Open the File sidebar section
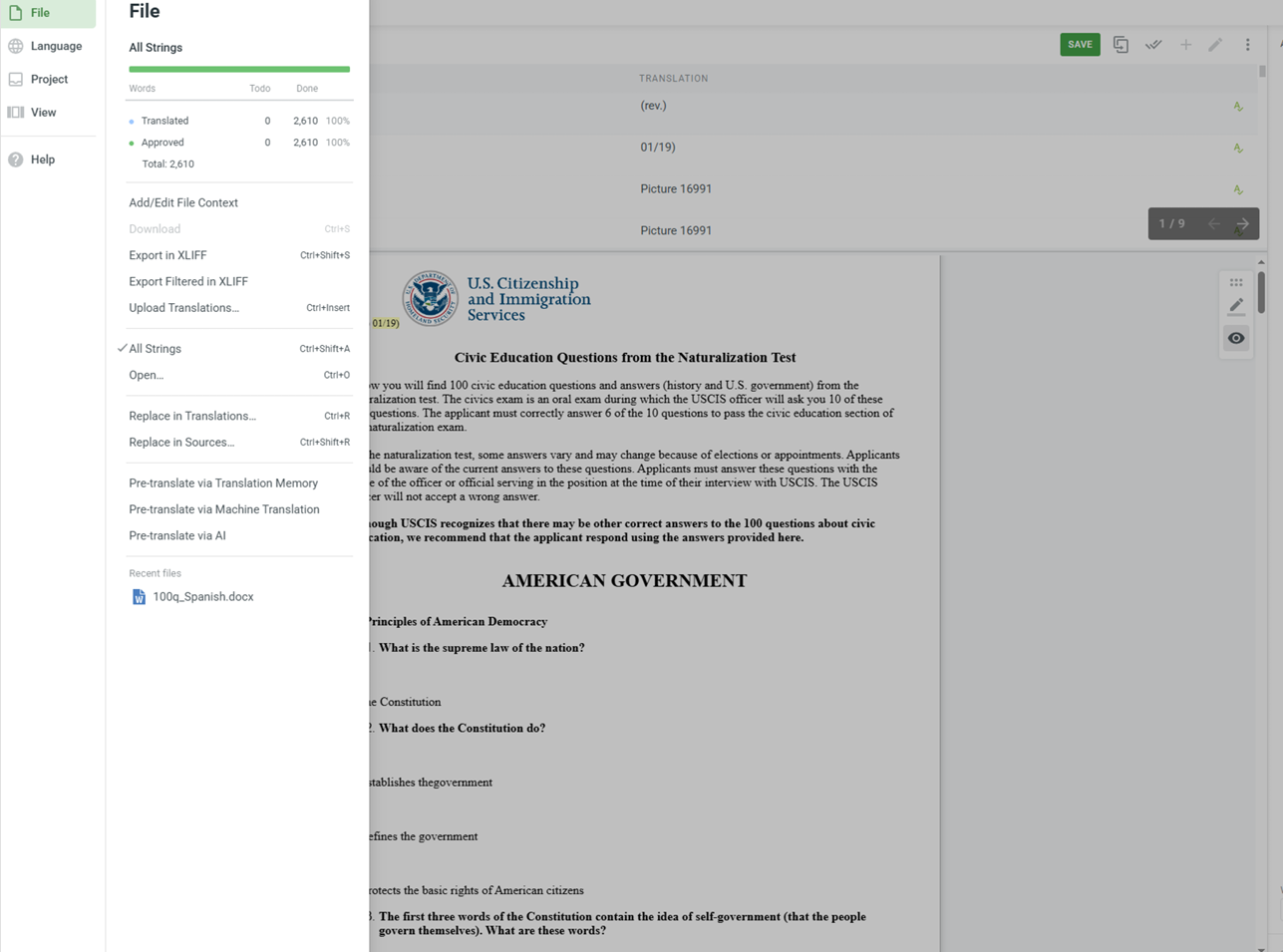Image resolution: width=1283 pixels, height=952 pixels. pyautogui.click(x=48, y=13)
